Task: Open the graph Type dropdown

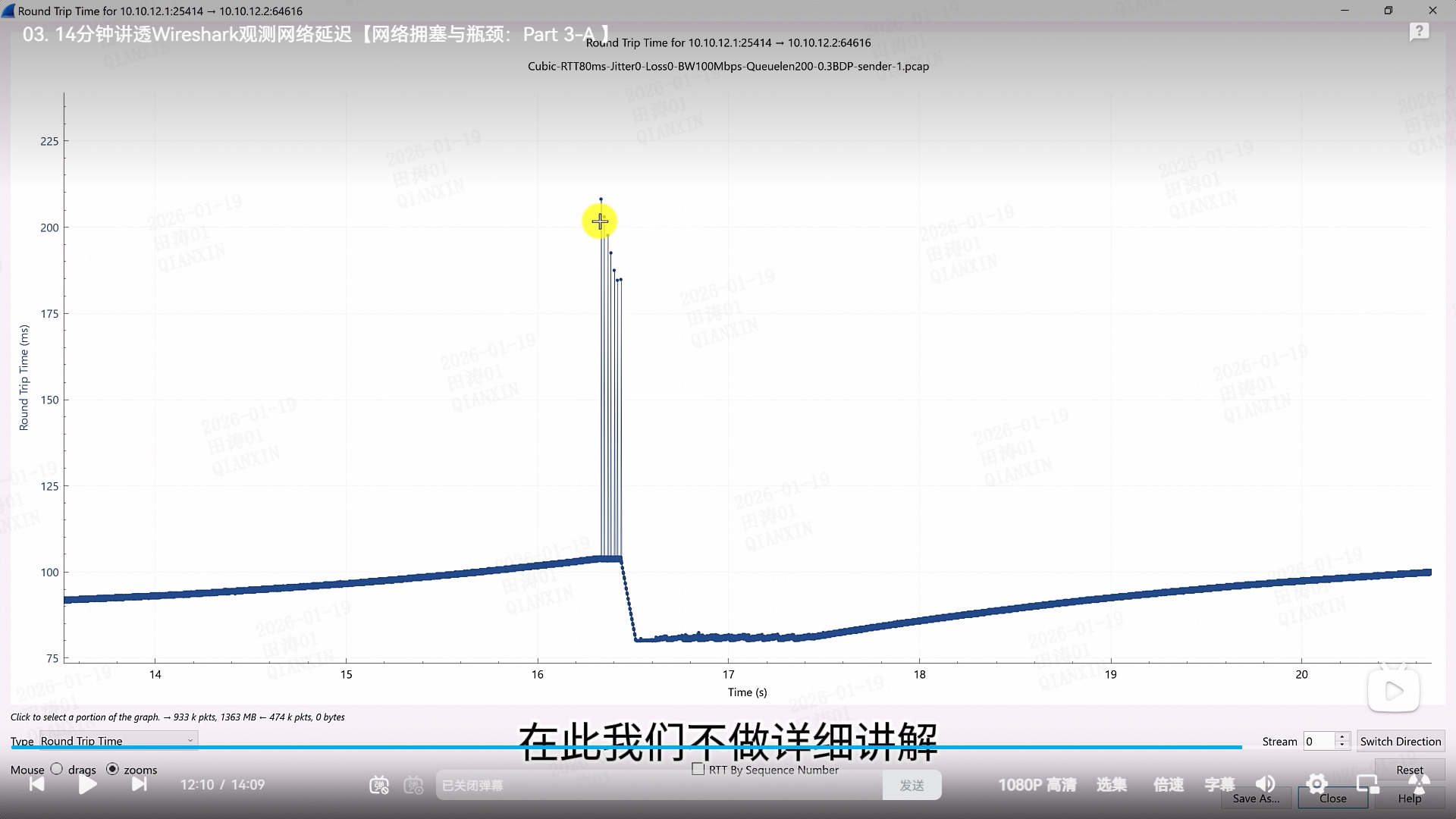Action: (118, 741)
